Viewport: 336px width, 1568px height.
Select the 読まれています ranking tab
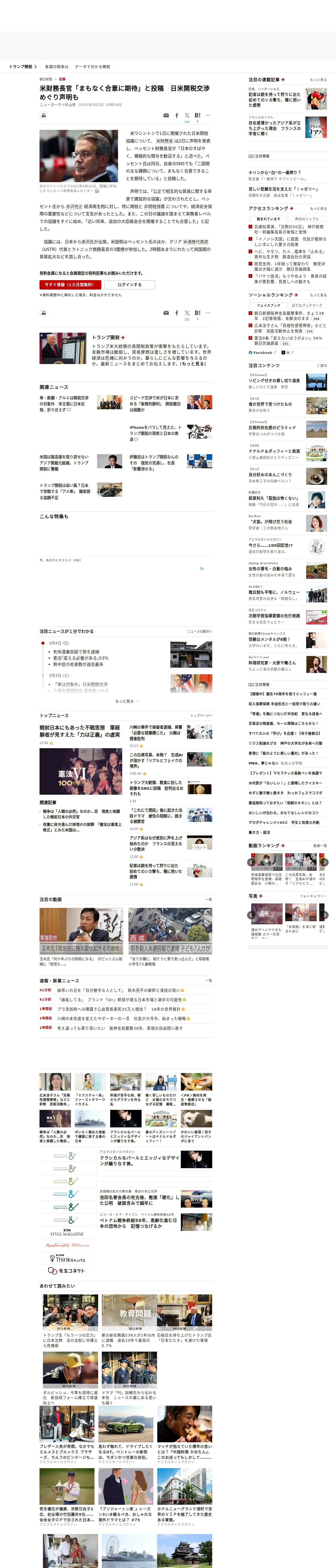[268, 219]
